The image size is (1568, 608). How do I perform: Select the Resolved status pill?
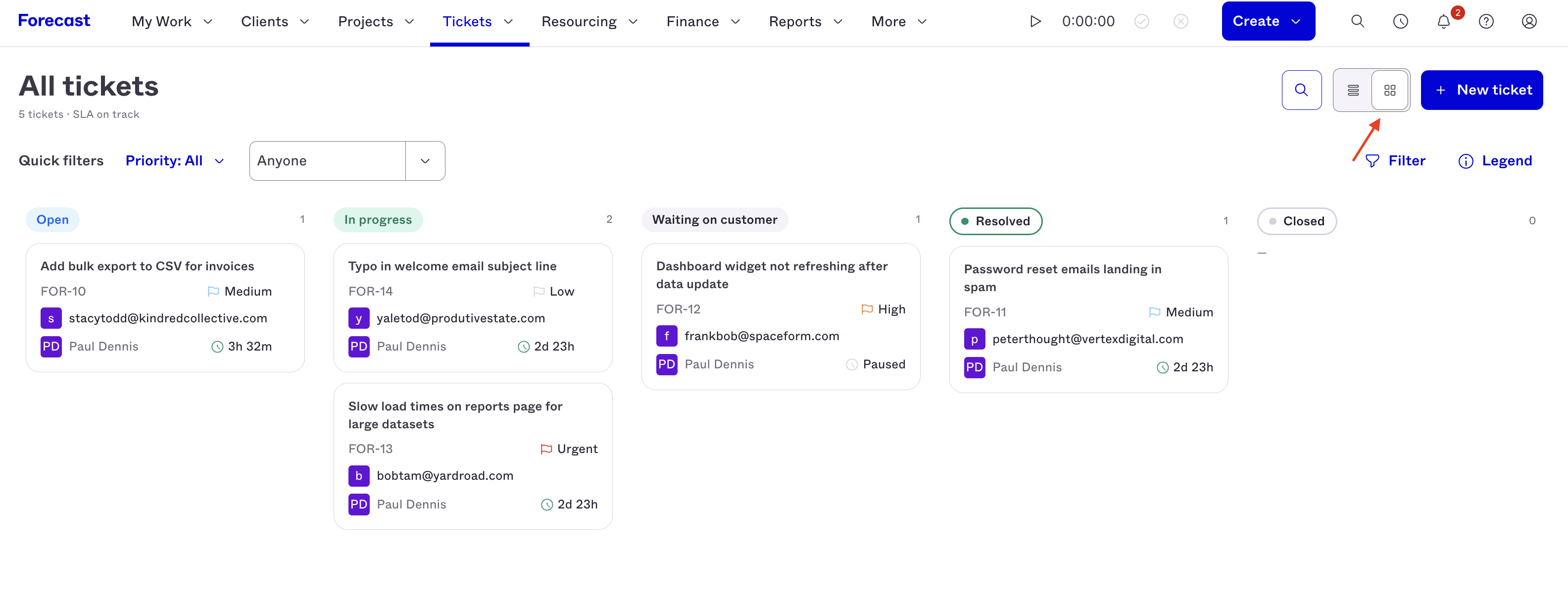tap(996, 221)
